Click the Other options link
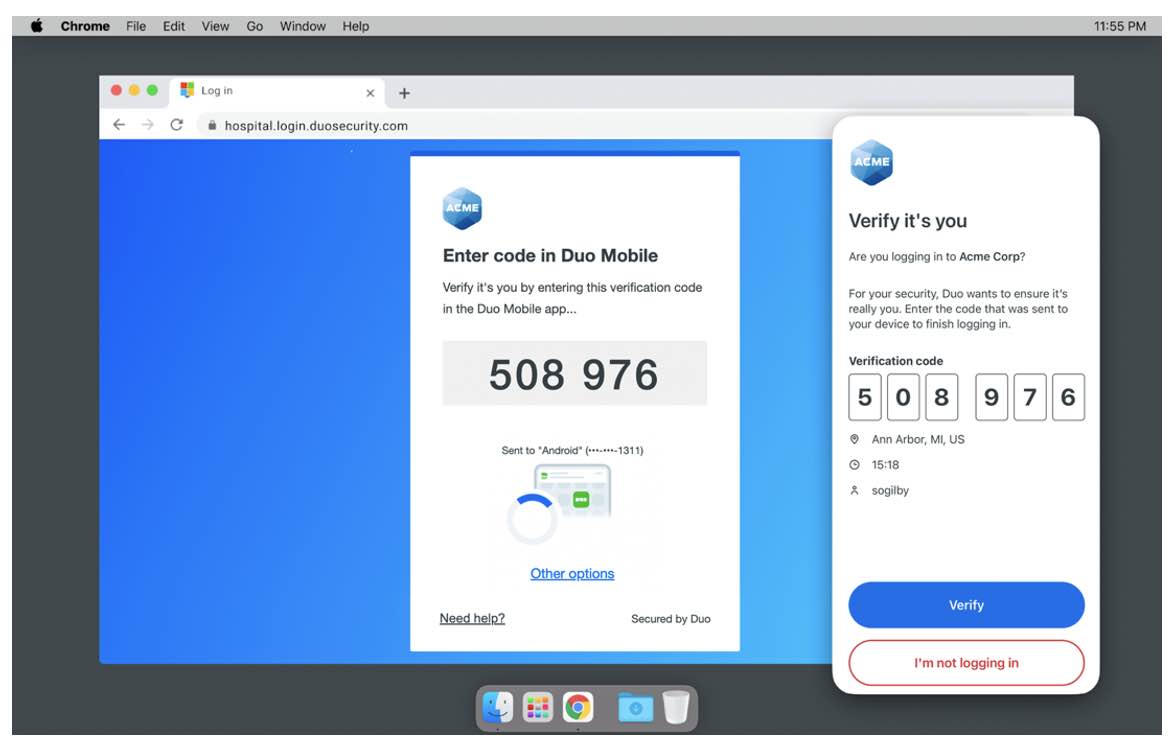The height and width of the screenshot is (748, 1176). click(572, 574)
